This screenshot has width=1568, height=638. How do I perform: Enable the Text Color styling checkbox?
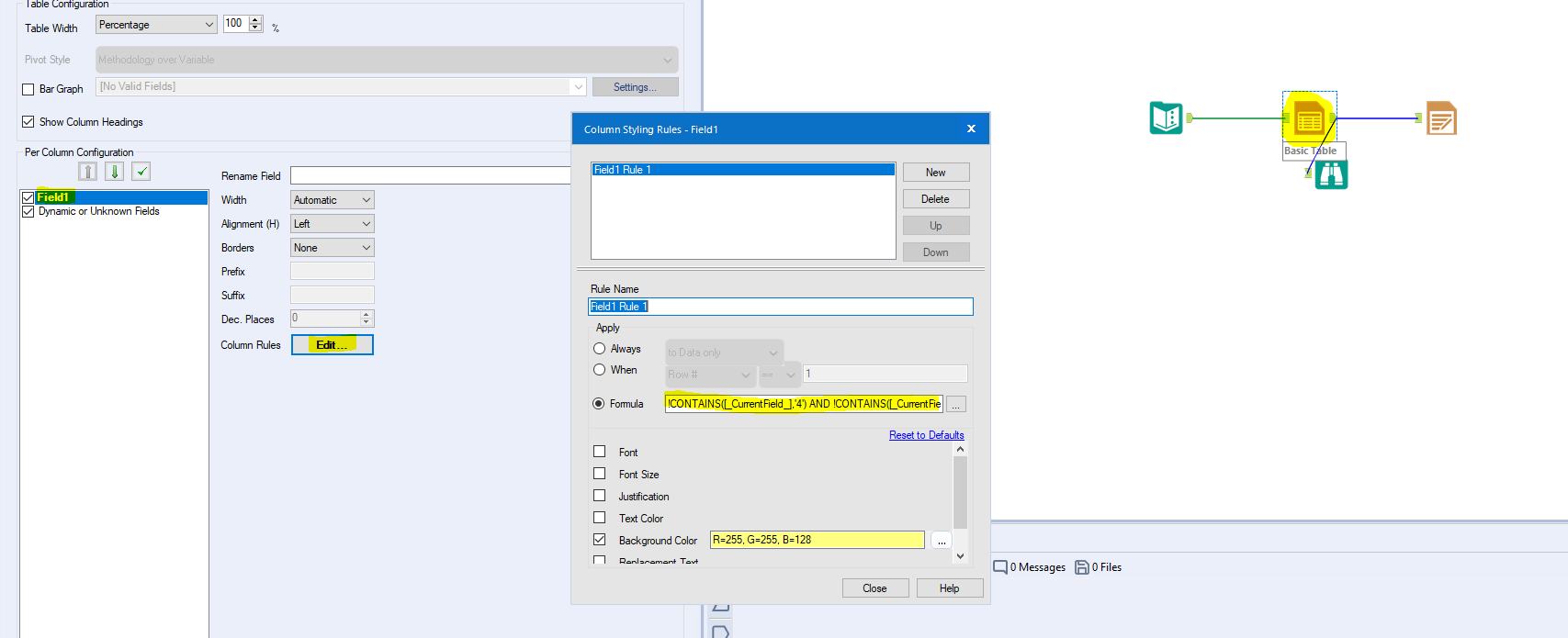[x=600, y=518]
